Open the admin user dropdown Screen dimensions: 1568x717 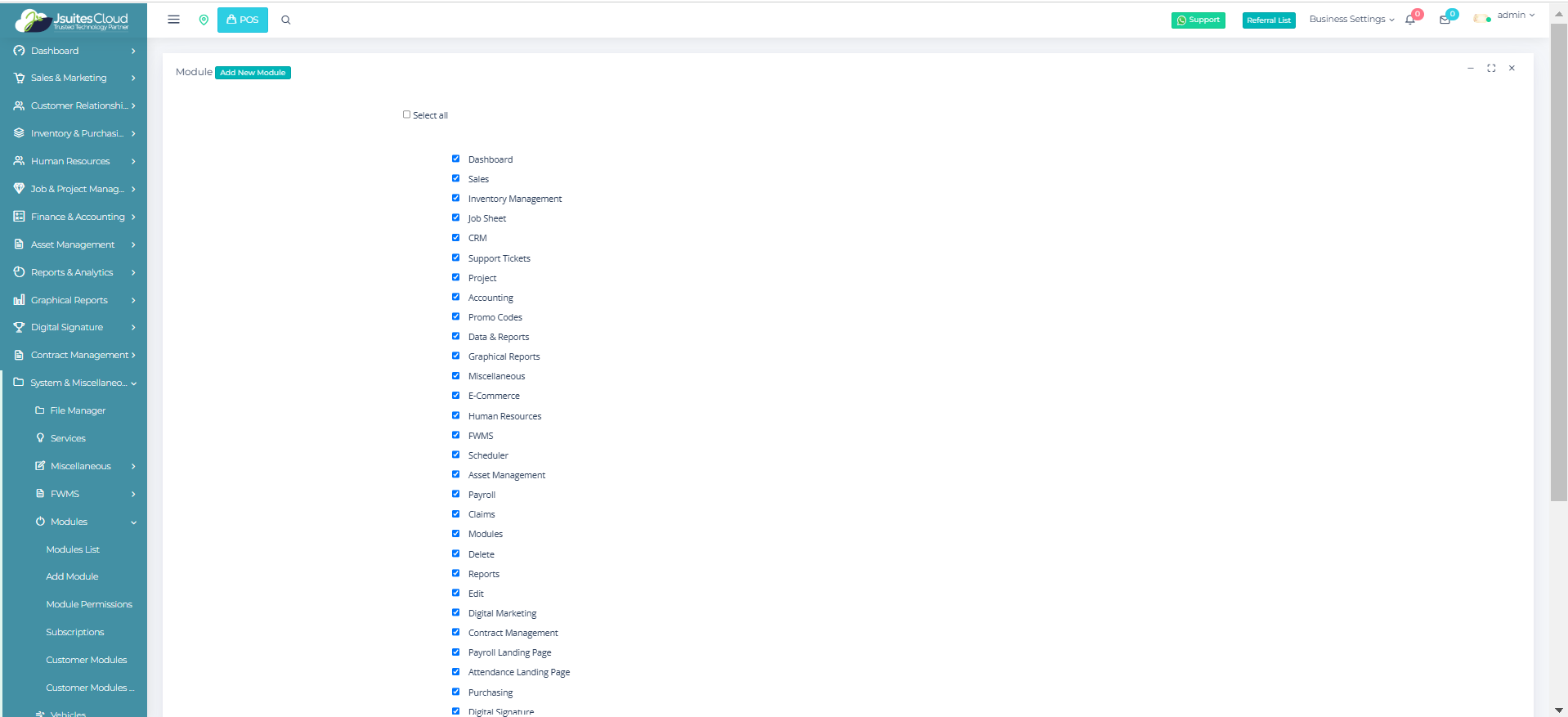tap(1515, 16)
